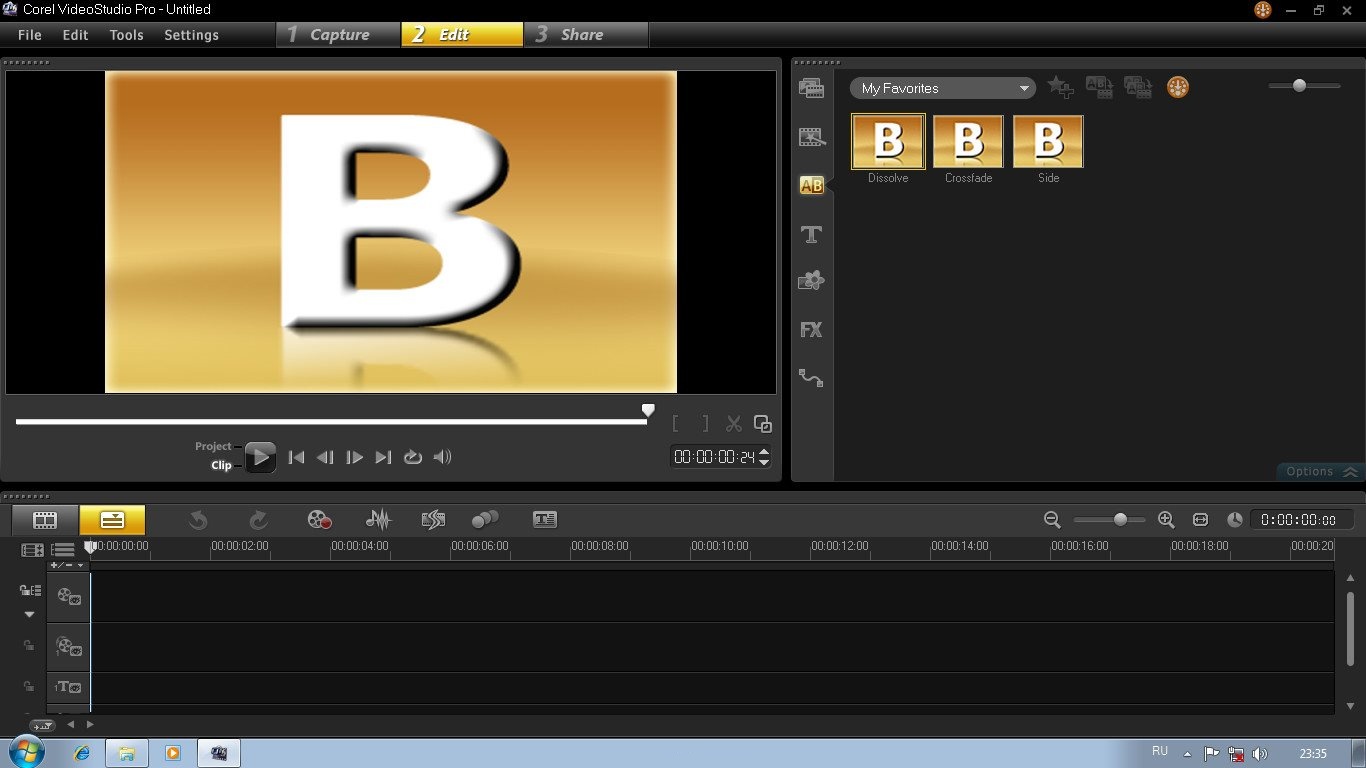Open the FX filter library
1366x768 pixels.
811,329
